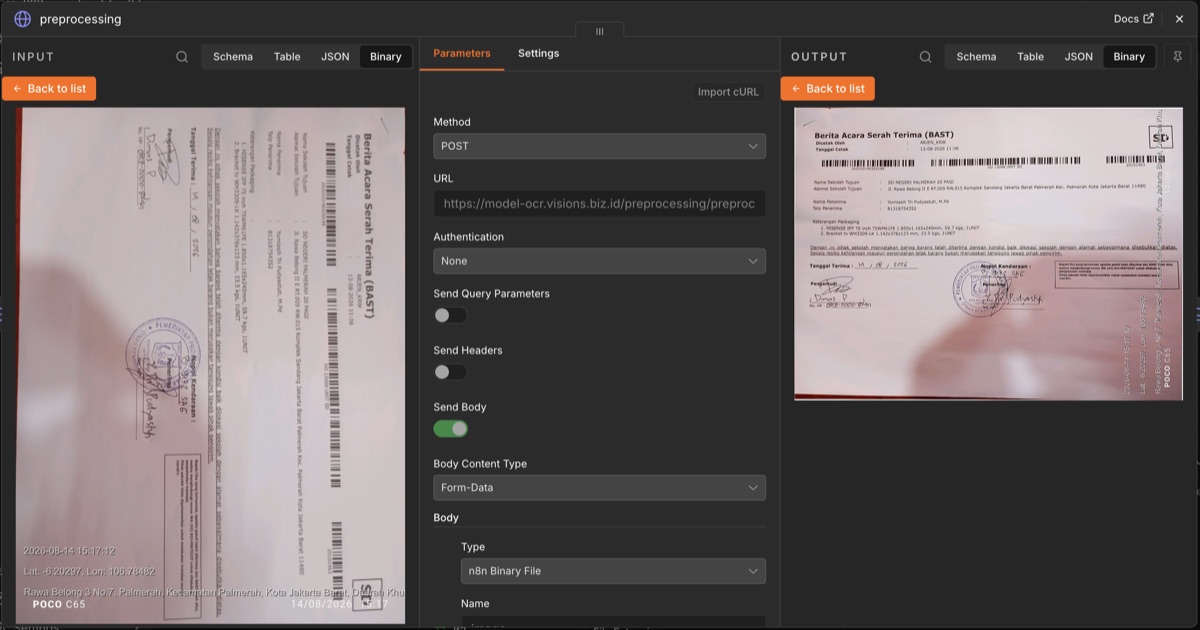
Task: Click the URL input field
Action: tap(599, 204)
